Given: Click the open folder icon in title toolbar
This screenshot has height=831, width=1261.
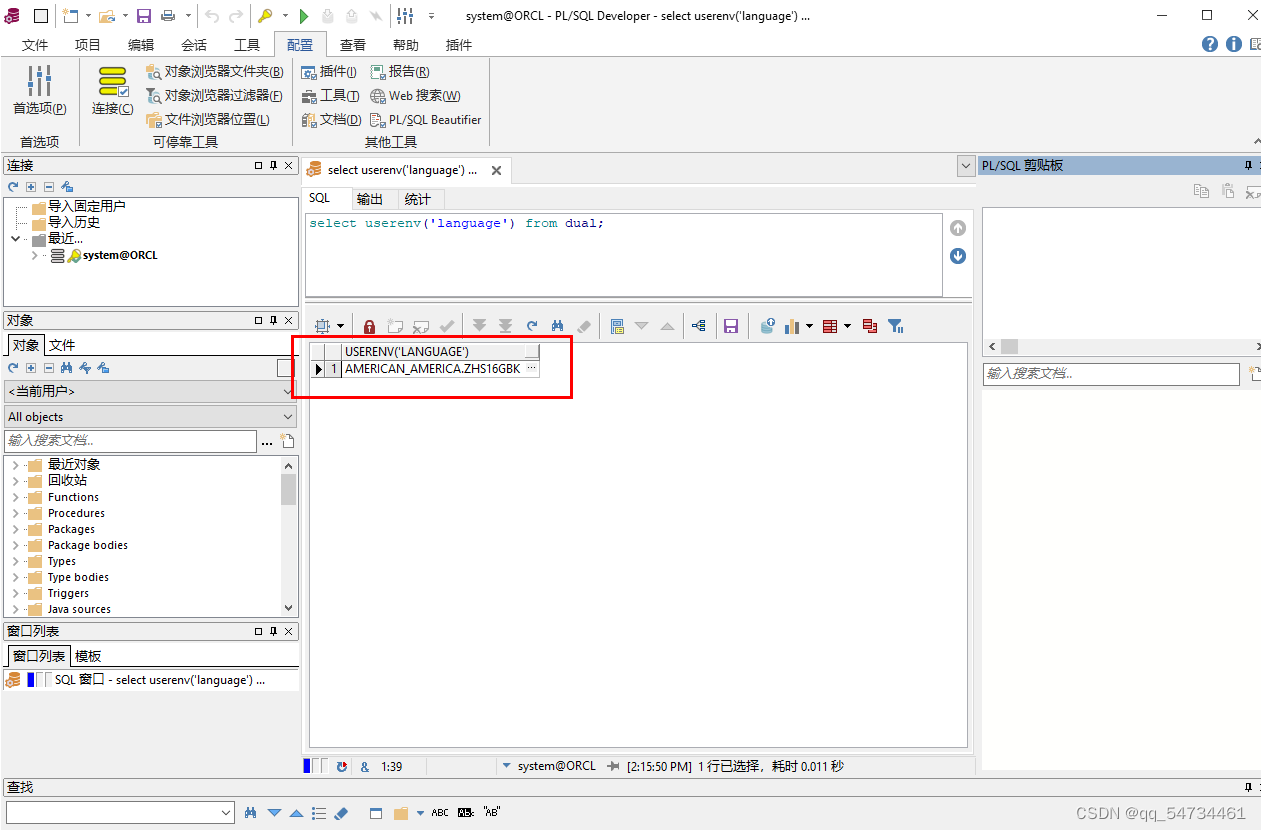Looking at the screenshot, I should (106, 16).
